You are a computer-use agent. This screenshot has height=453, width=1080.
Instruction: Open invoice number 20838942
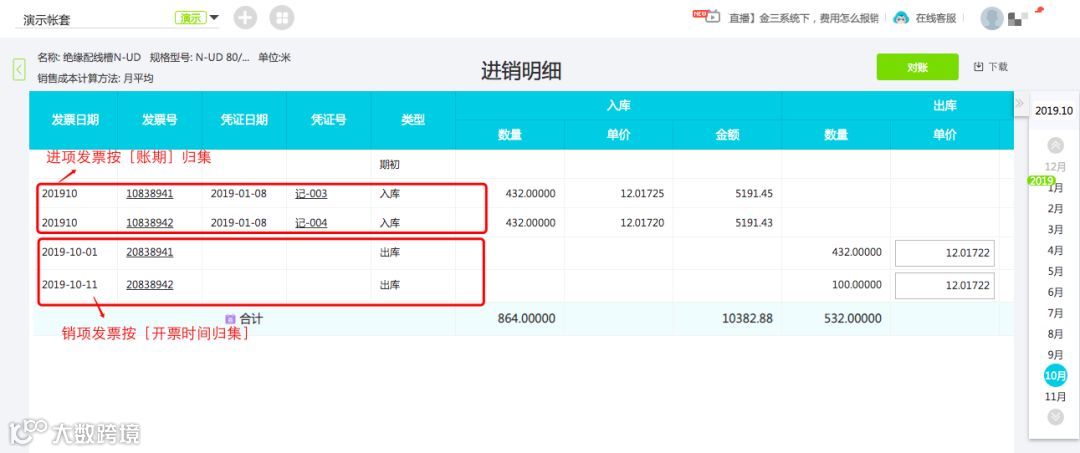point(149,284)
